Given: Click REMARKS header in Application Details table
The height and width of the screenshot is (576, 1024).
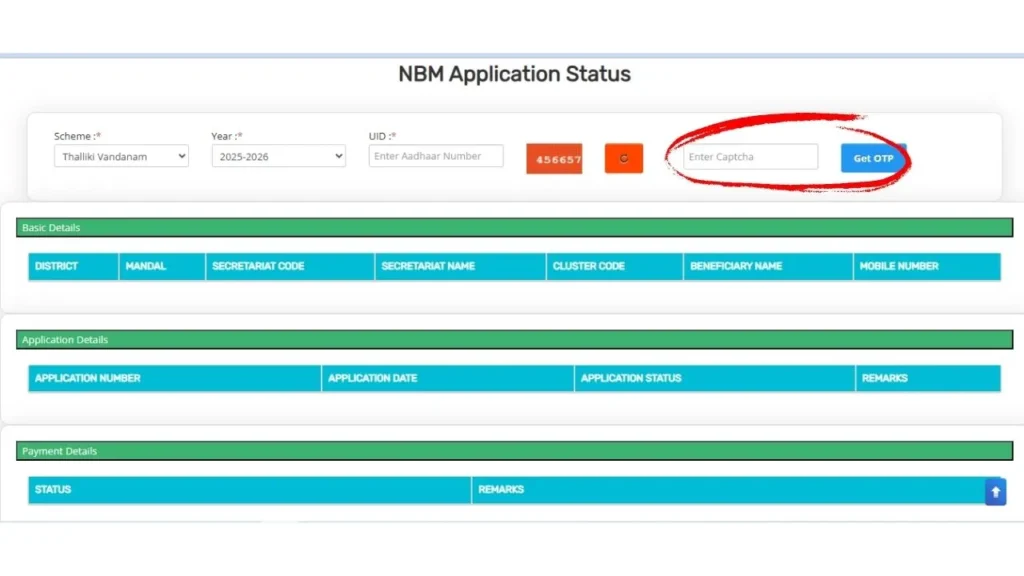Looking at the screenshot, I should click(x=928, y=378).
